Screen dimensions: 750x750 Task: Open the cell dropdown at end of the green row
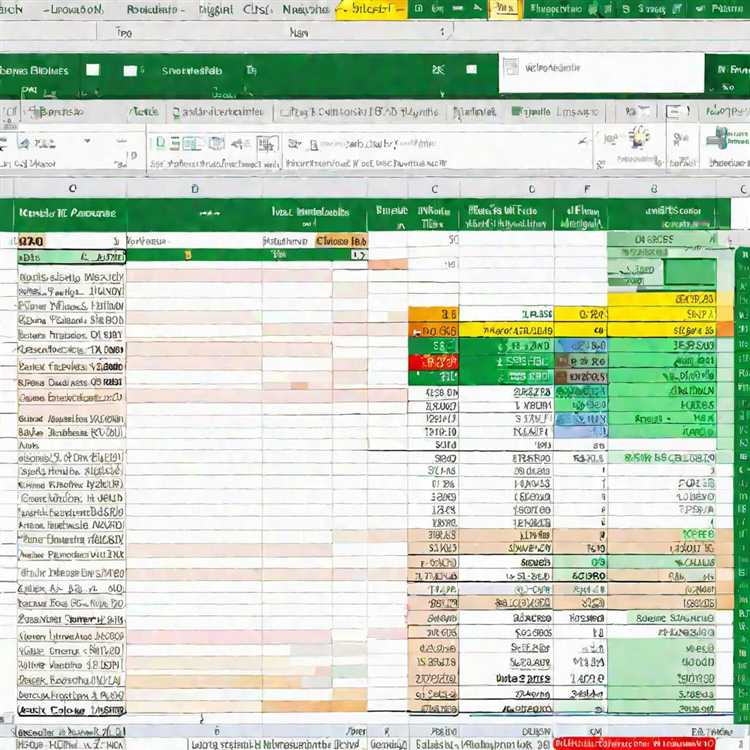coord(359,255)
